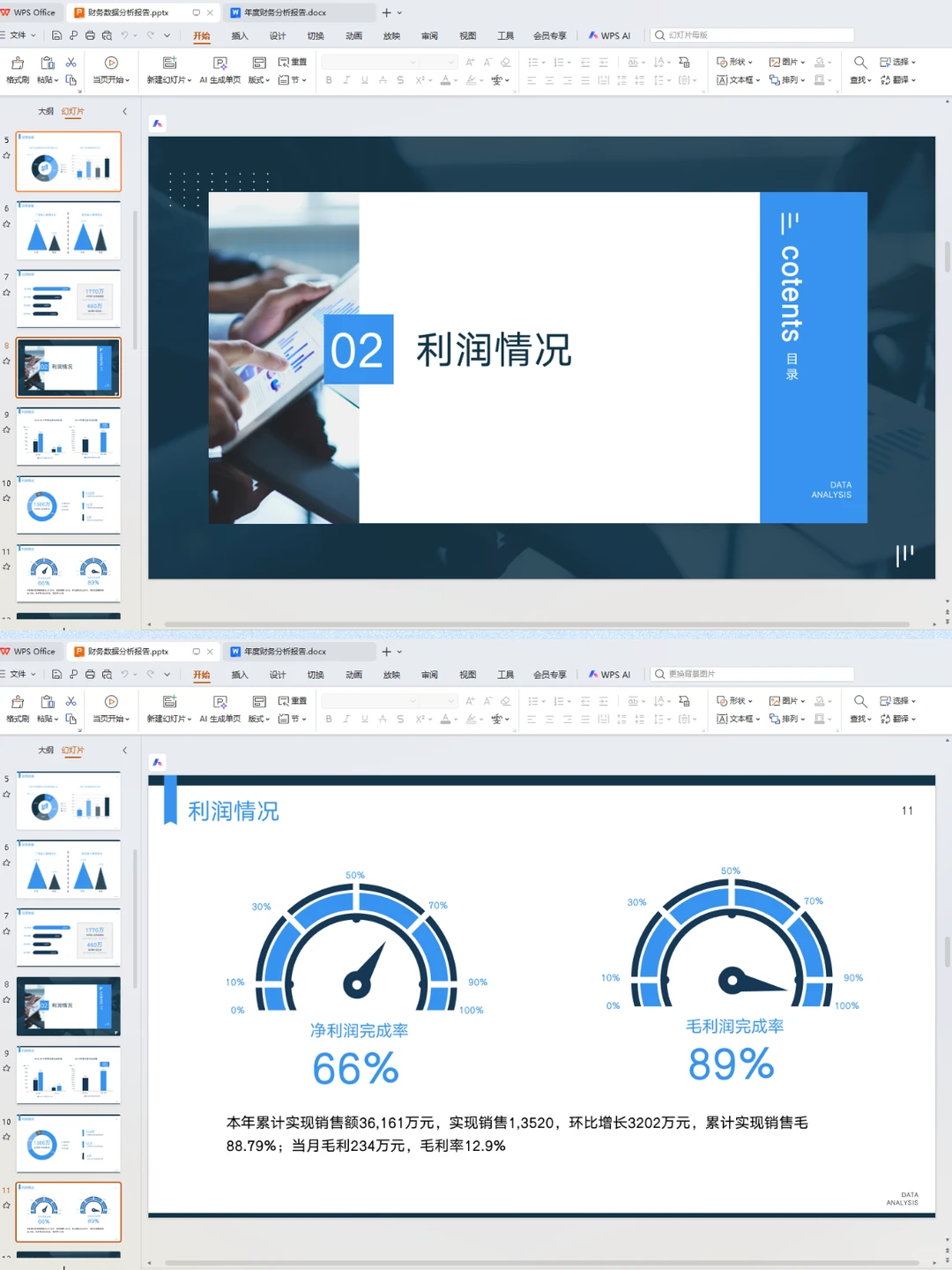952x1270 pixels.
Task: Click Print Preview icon in top window
Action: [107, 35]
